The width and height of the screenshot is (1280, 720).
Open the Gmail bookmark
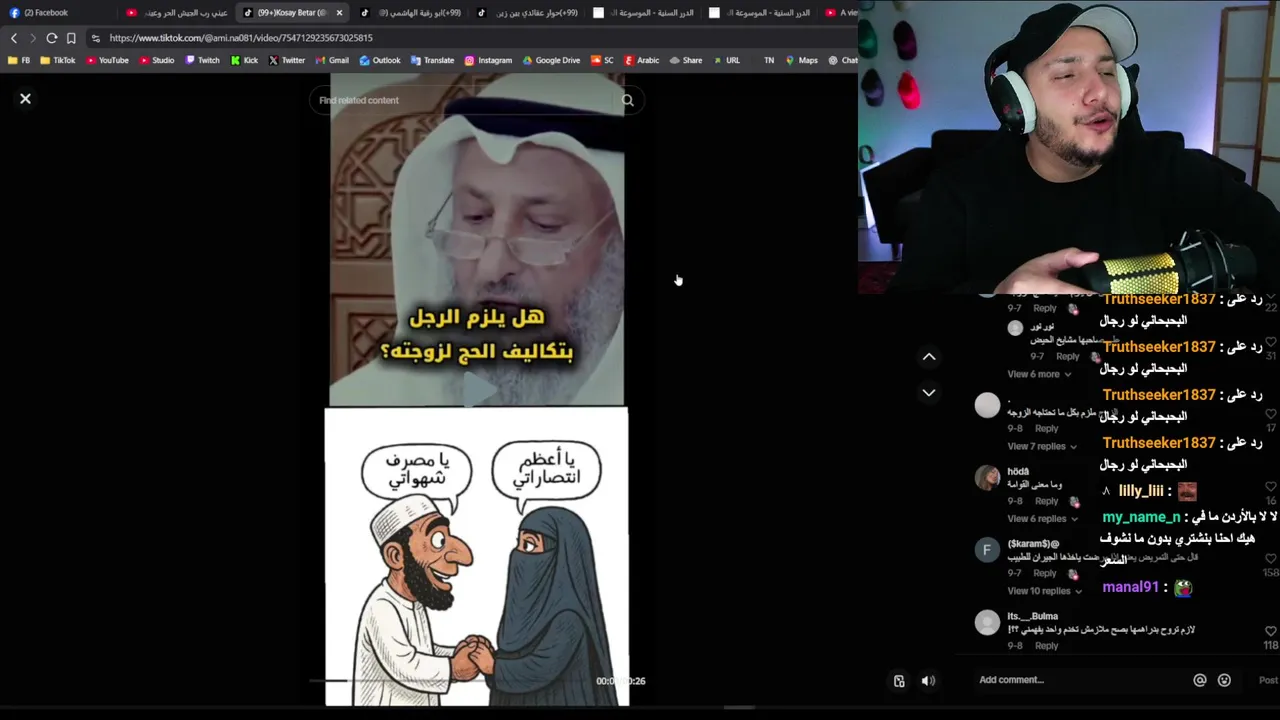[x=332, y=60]
